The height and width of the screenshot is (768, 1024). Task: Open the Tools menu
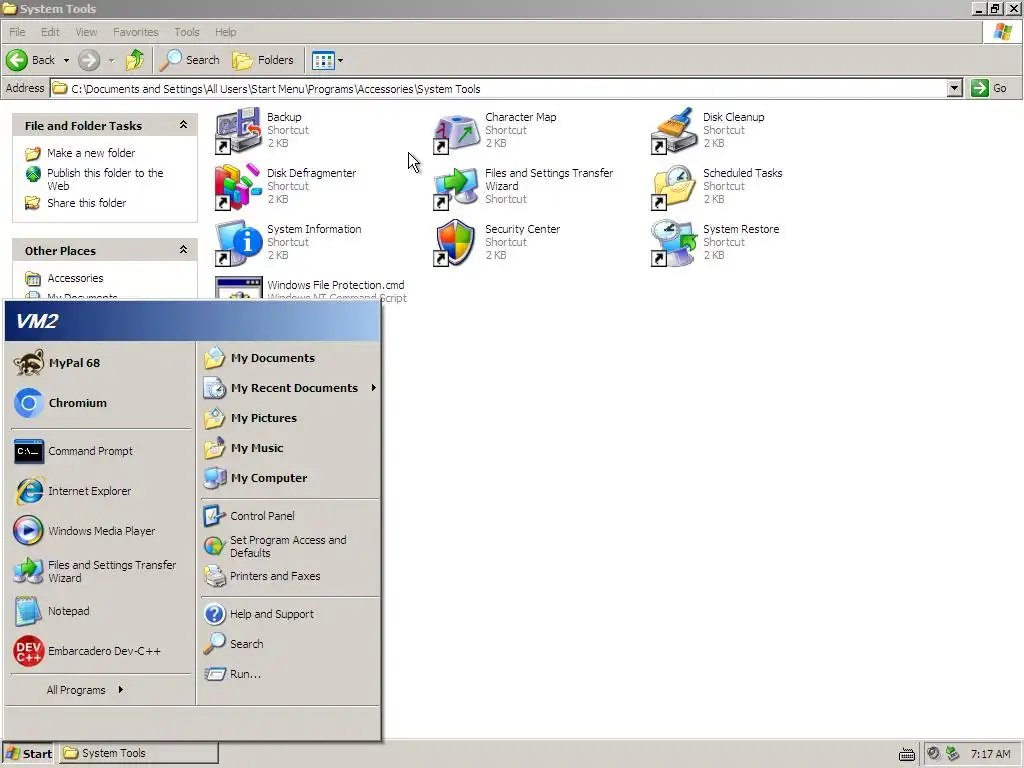coord(186,32)
